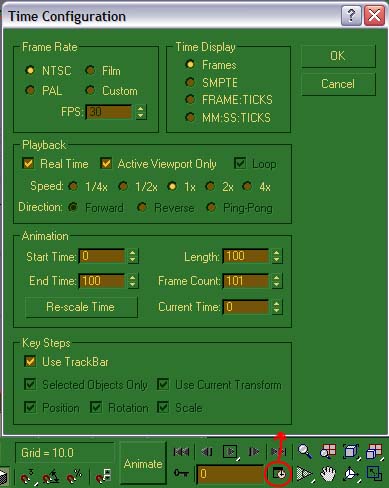
Task: Click the Next Frame button
Action: coord(254,452)
